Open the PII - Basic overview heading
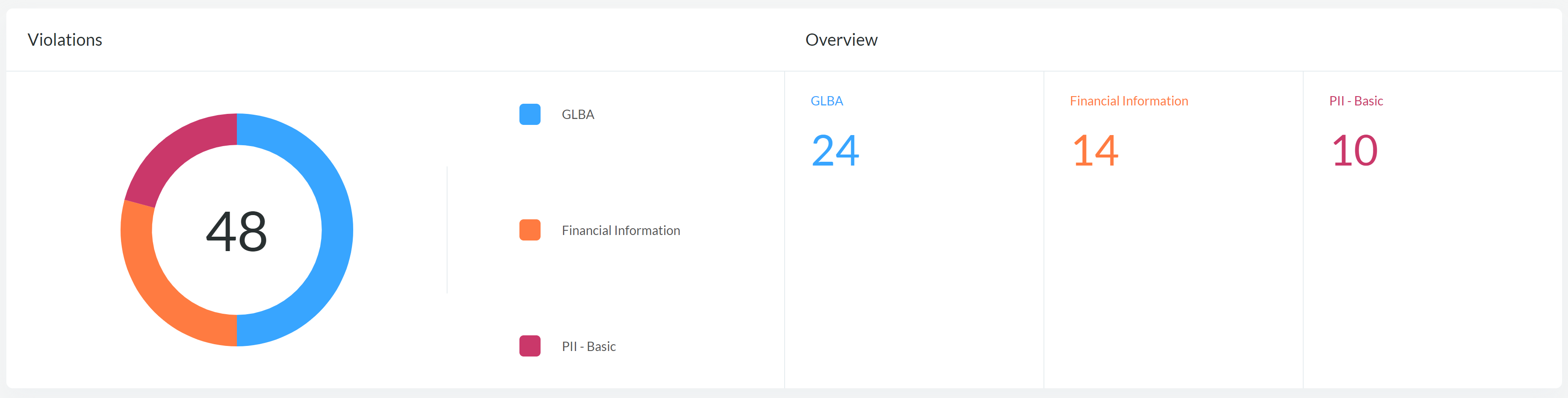The height and width of the screenshot is (398, 1568). click(1356, 101)
